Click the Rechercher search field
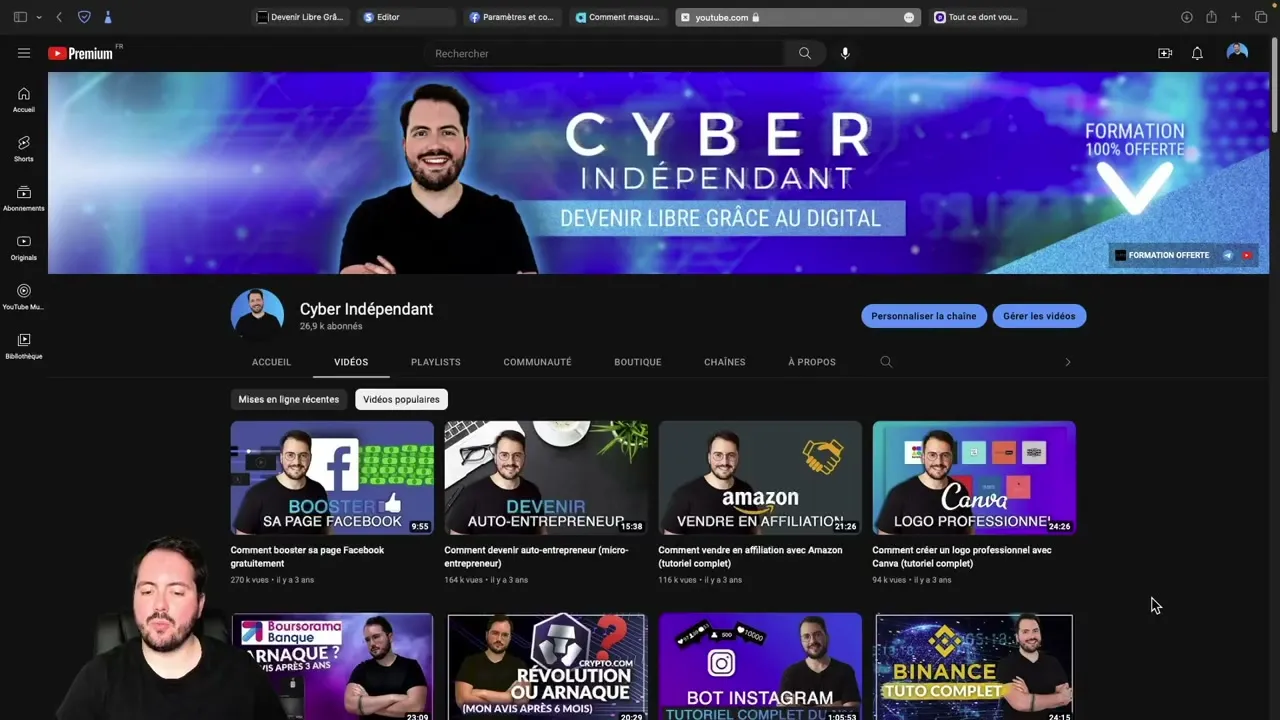The width and height of the screenshot is (1280, 720). tap(605, 53)
